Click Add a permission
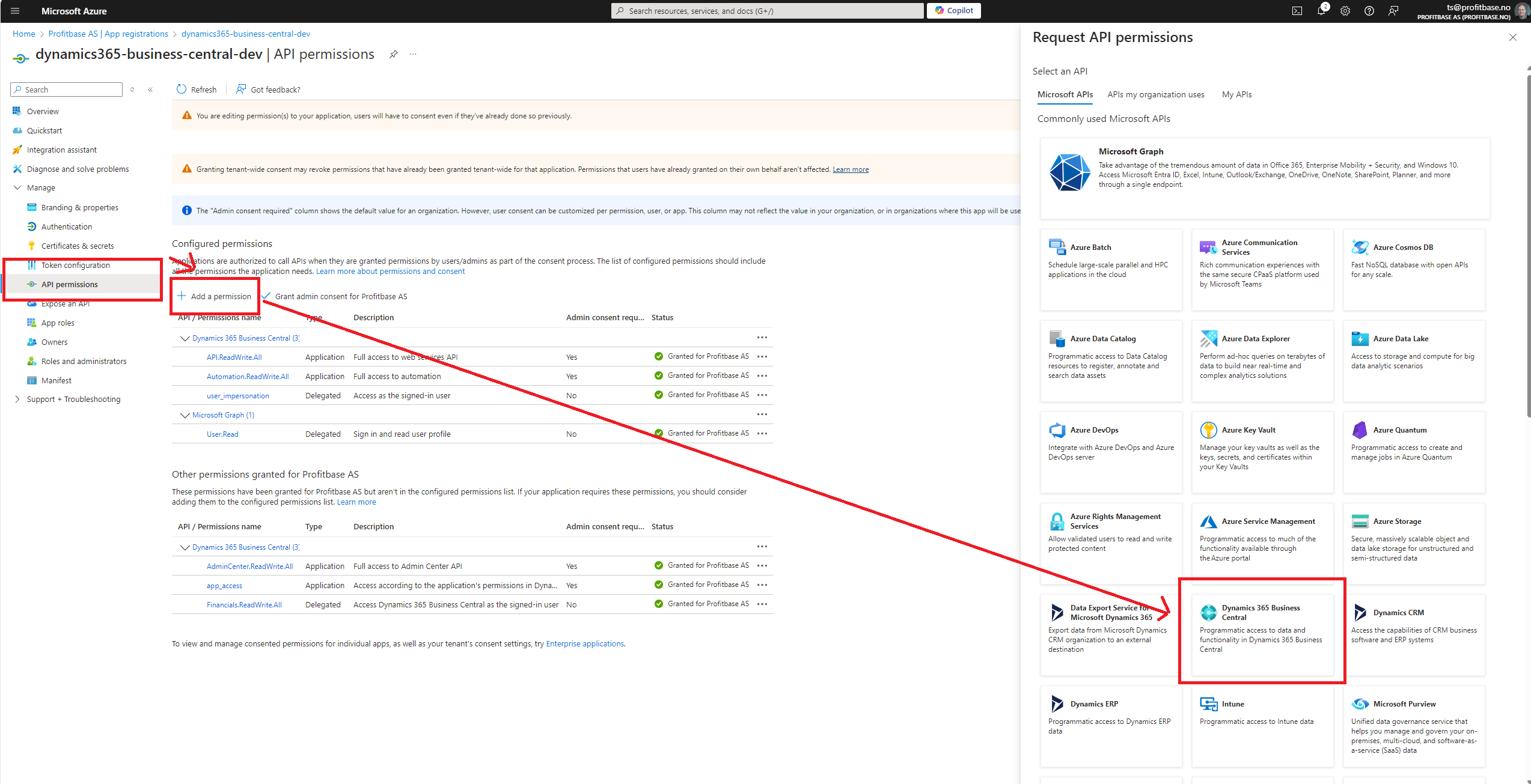The height and width of the screenshot is (784, 1531). [214, 296]
